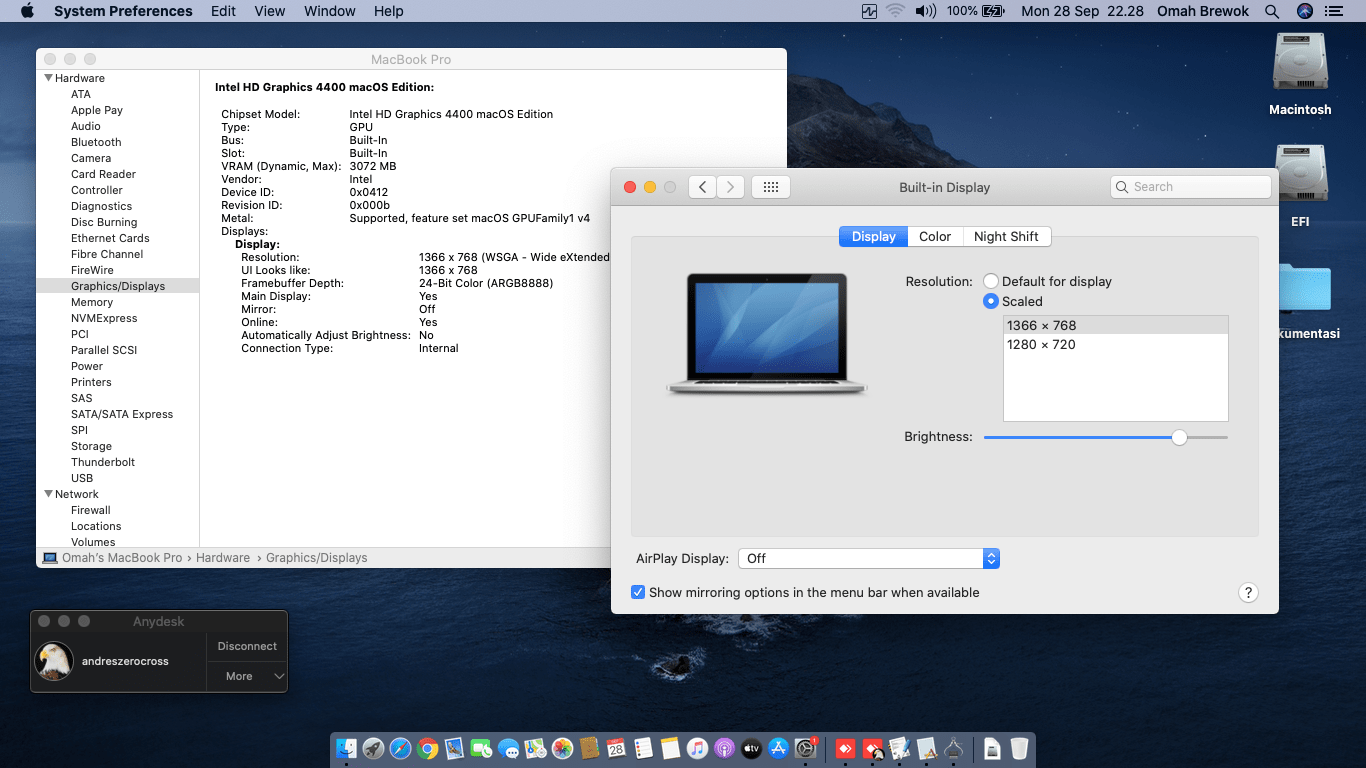This screenshot has height=768, width=1366.
Task: Open Launchpad from the dock
Action: 373,748
